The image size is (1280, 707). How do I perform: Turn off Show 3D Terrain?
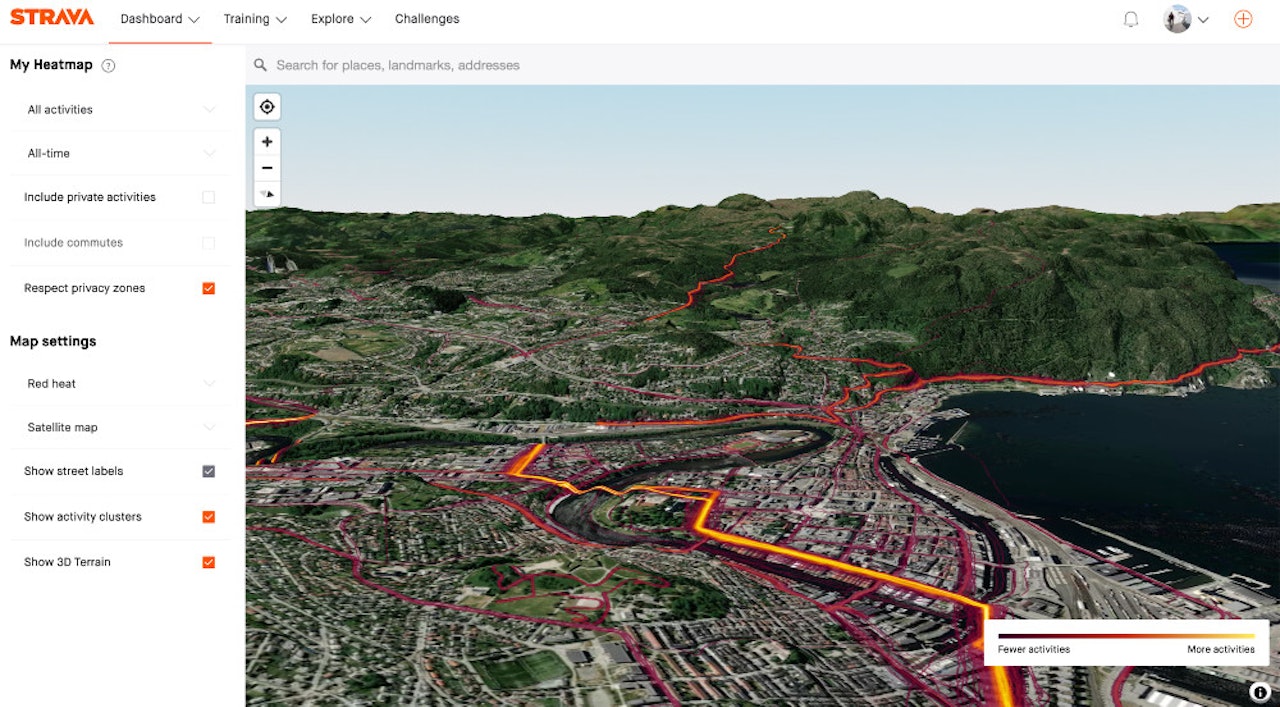208,561
